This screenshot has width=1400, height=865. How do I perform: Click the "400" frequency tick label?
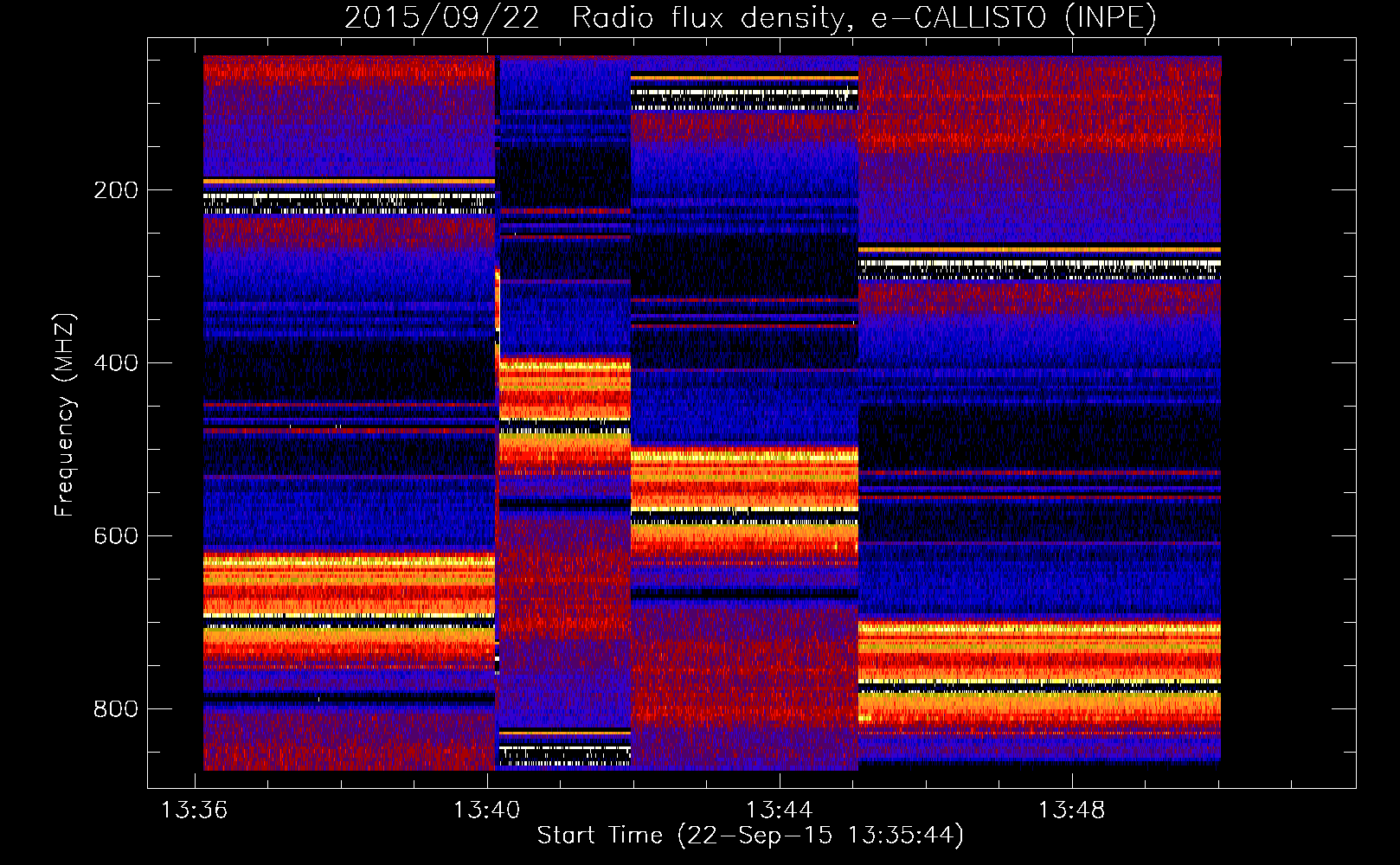(x=116, y=363)
